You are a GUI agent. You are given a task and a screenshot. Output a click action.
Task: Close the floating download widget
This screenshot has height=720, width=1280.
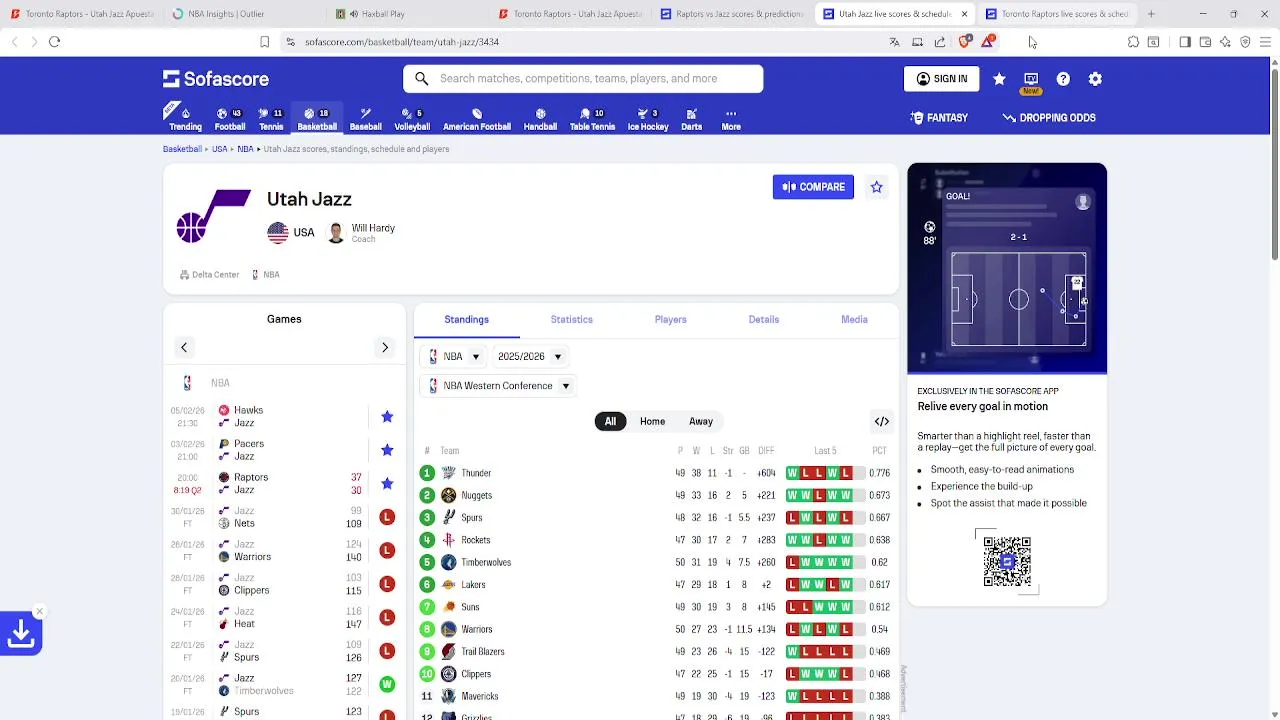click(39, 611)
